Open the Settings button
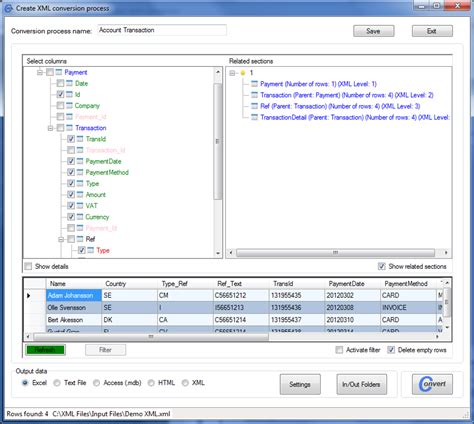This screenshot has height=424, width=474. pyautogui.click(x=300, y=384)
